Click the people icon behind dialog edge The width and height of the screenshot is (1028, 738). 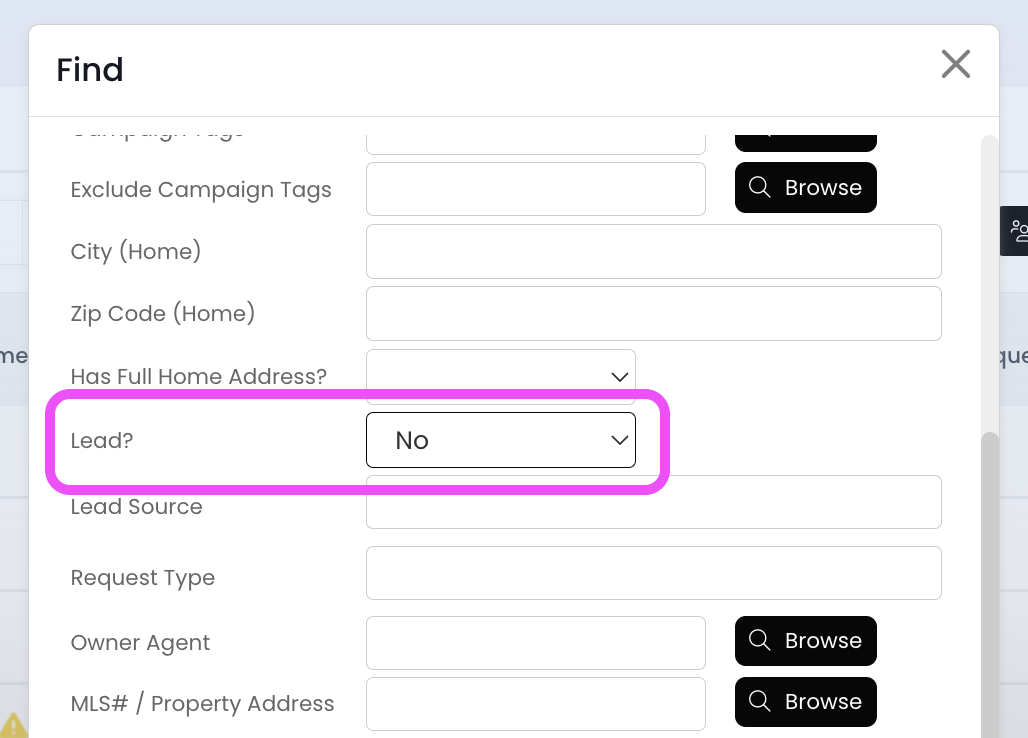click(1018, 231)
